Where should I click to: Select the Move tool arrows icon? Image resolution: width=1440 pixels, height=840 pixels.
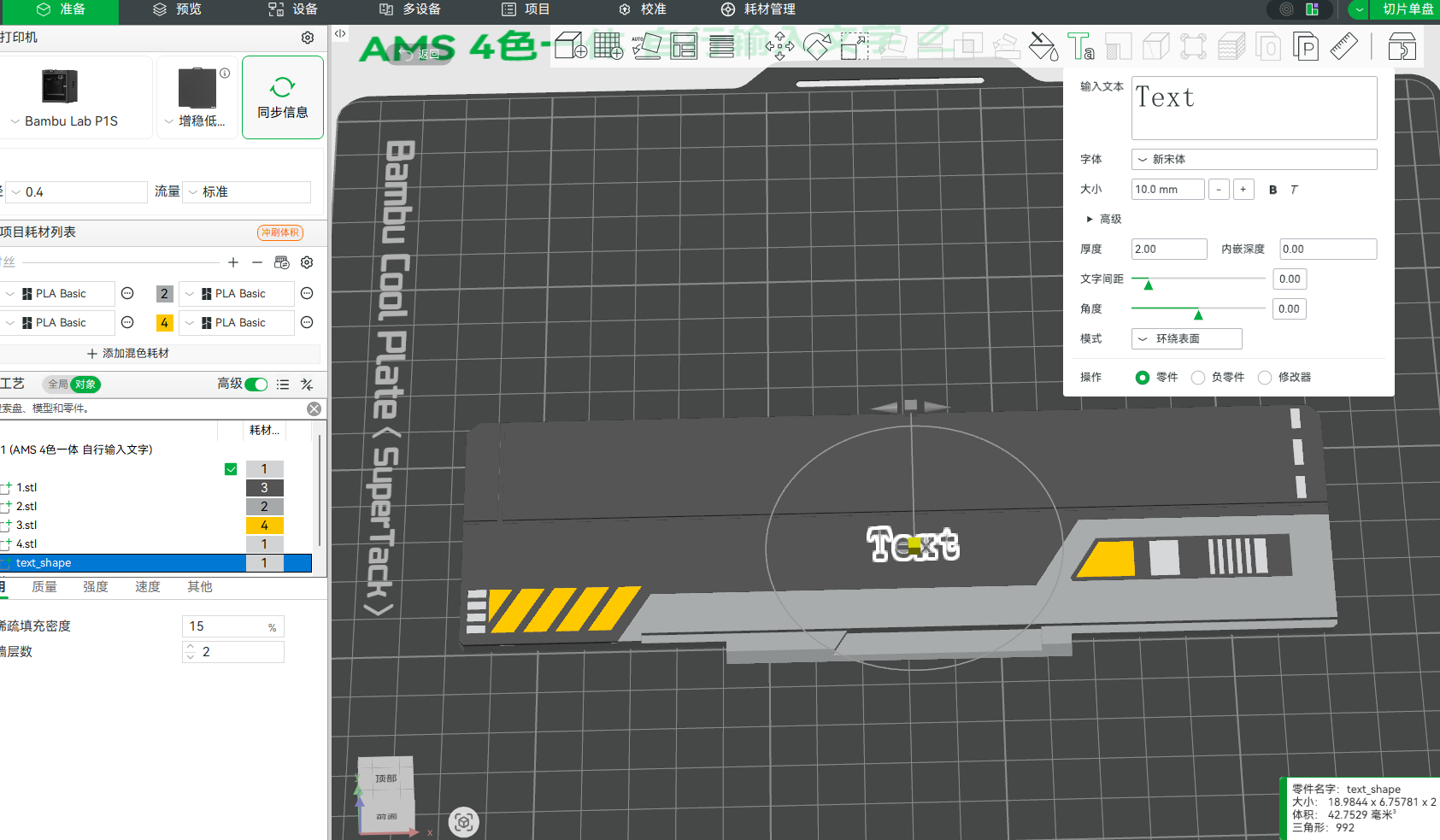click(x=779, y=45)
